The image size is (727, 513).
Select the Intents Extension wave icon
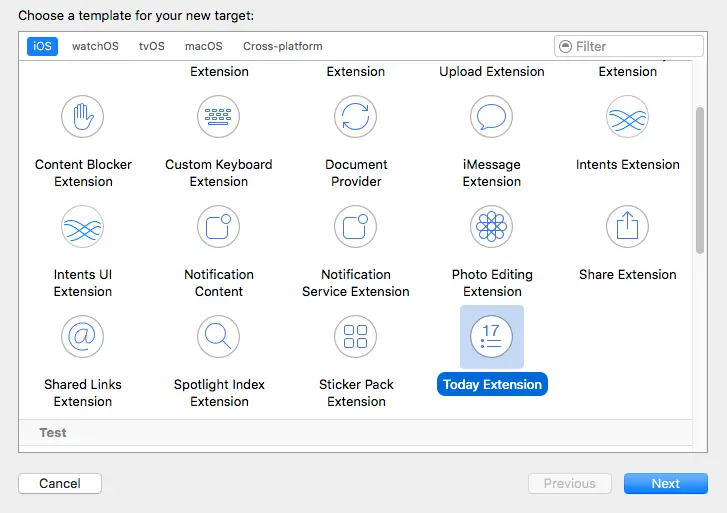point(627,116)
